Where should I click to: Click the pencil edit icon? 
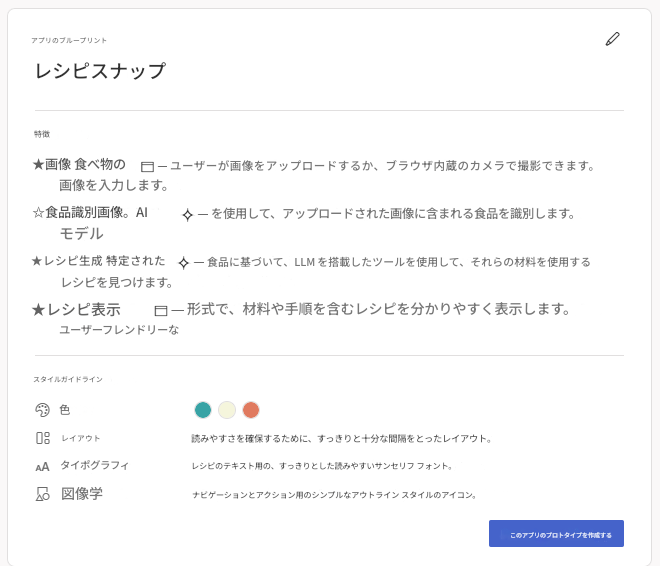[x=612, y=39]
